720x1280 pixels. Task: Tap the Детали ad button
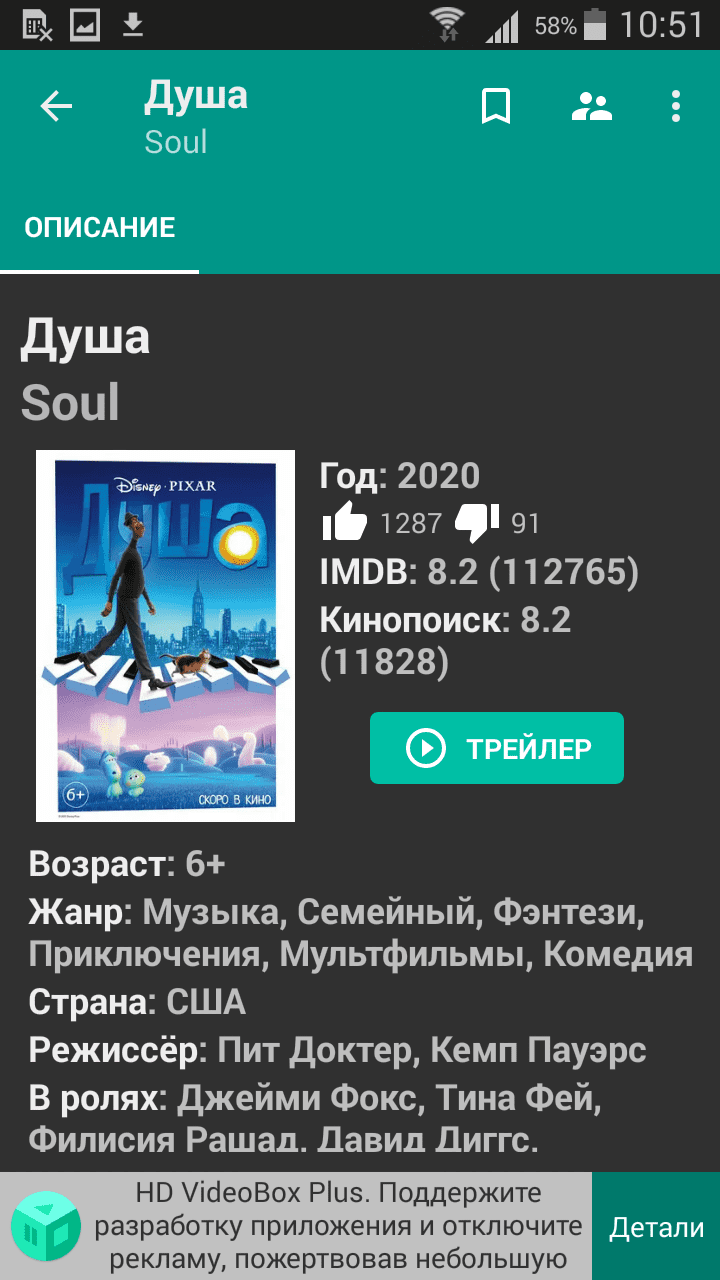click(656, 1227)
